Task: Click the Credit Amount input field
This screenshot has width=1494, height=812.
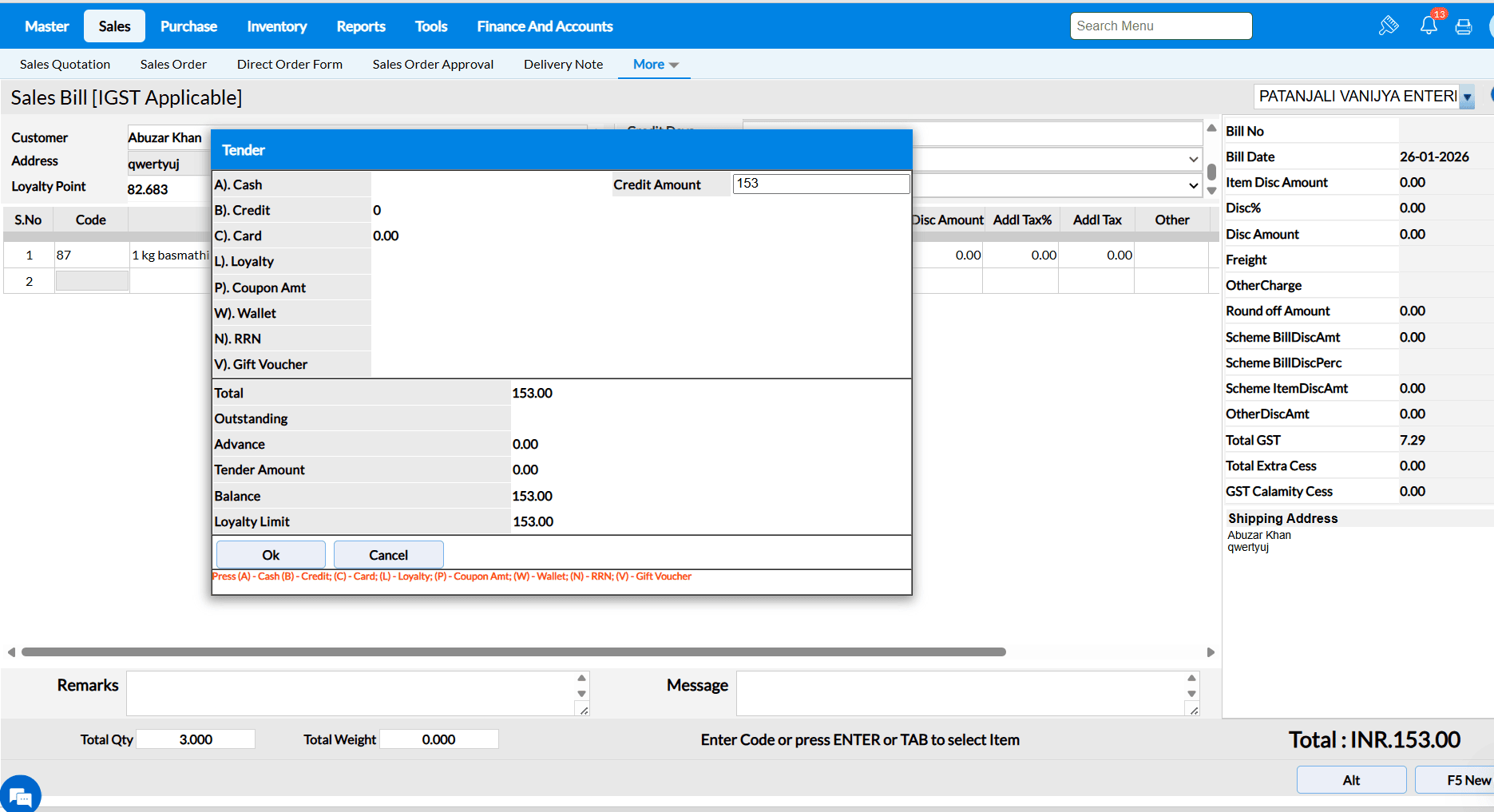Action: pyautogui.click(x=820, y=184)
